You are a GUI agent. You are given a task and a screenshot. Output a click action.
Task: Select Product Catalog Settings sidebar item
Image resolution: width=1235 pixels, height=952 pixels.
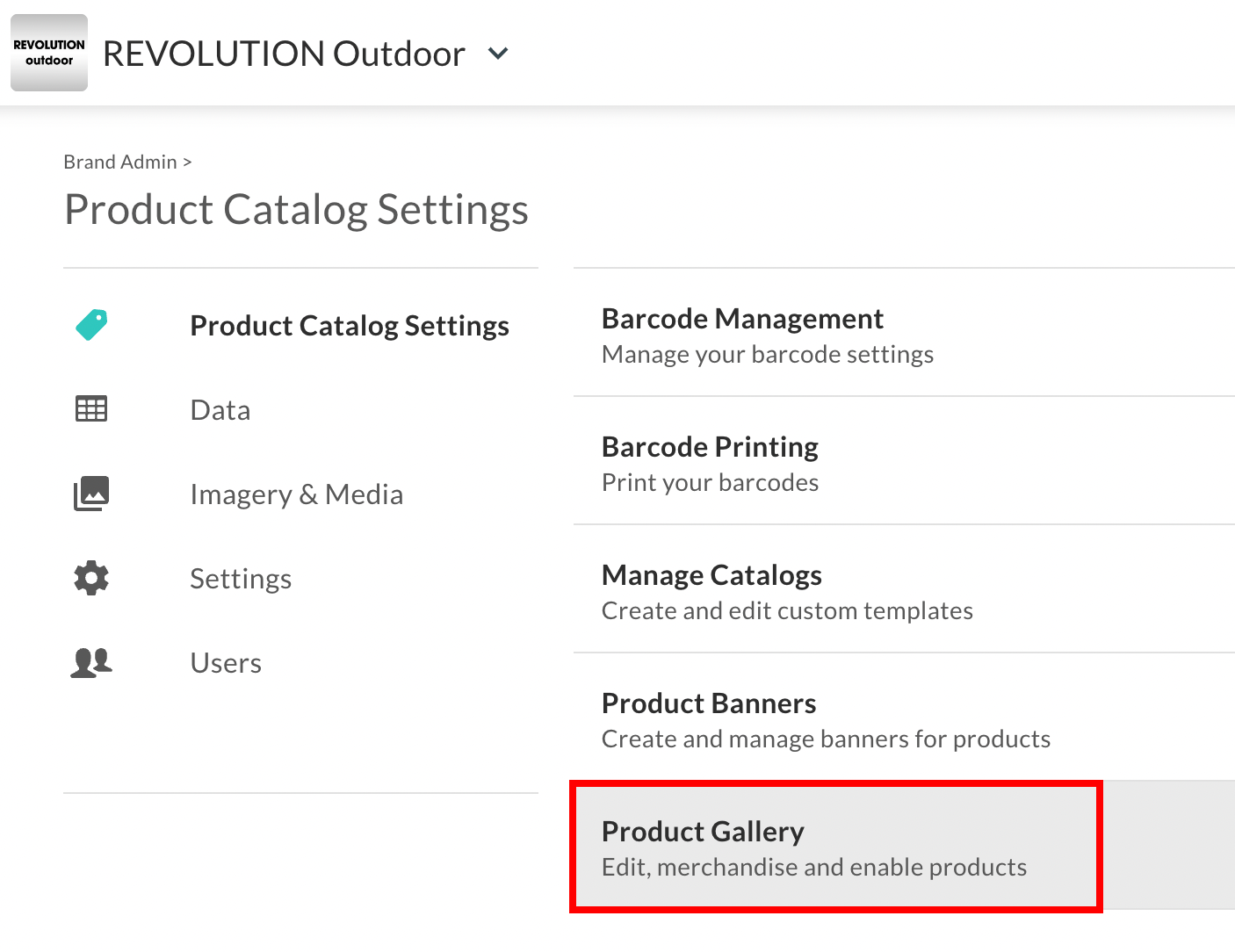point(350,326)
